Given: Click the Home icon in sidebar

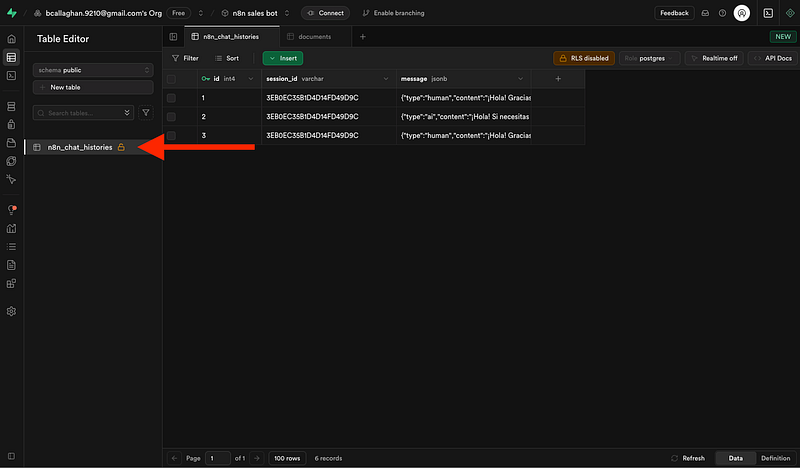Looking at the screenshot, I should [x=11, y=38].
